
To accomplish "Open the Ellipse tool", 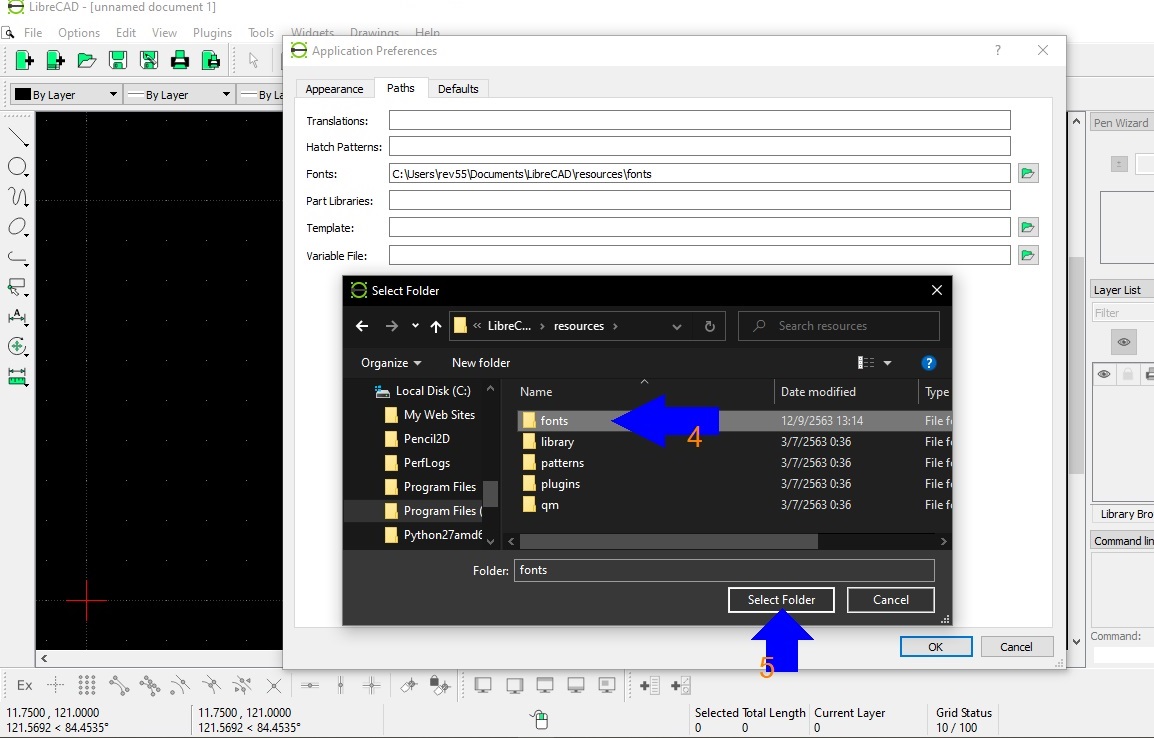I will (18, 227).
